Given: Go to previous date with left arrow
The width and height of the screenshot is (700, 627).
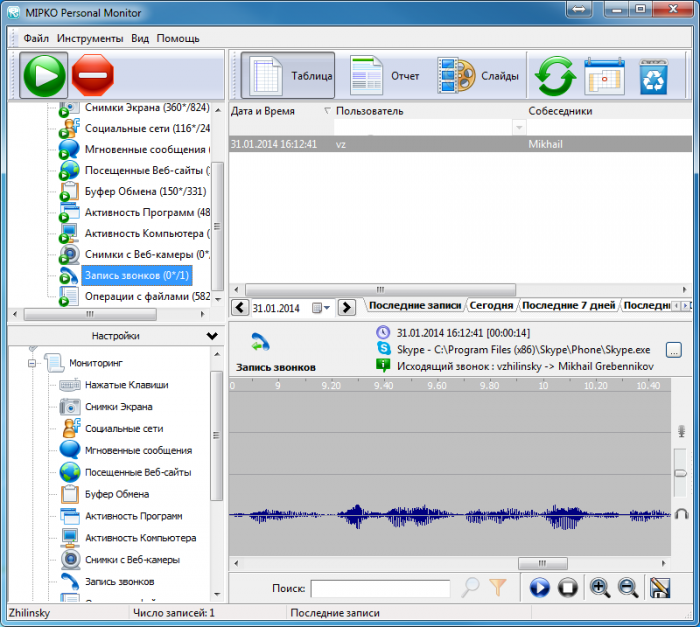Looking at the screenshot, I should [240, 308].
